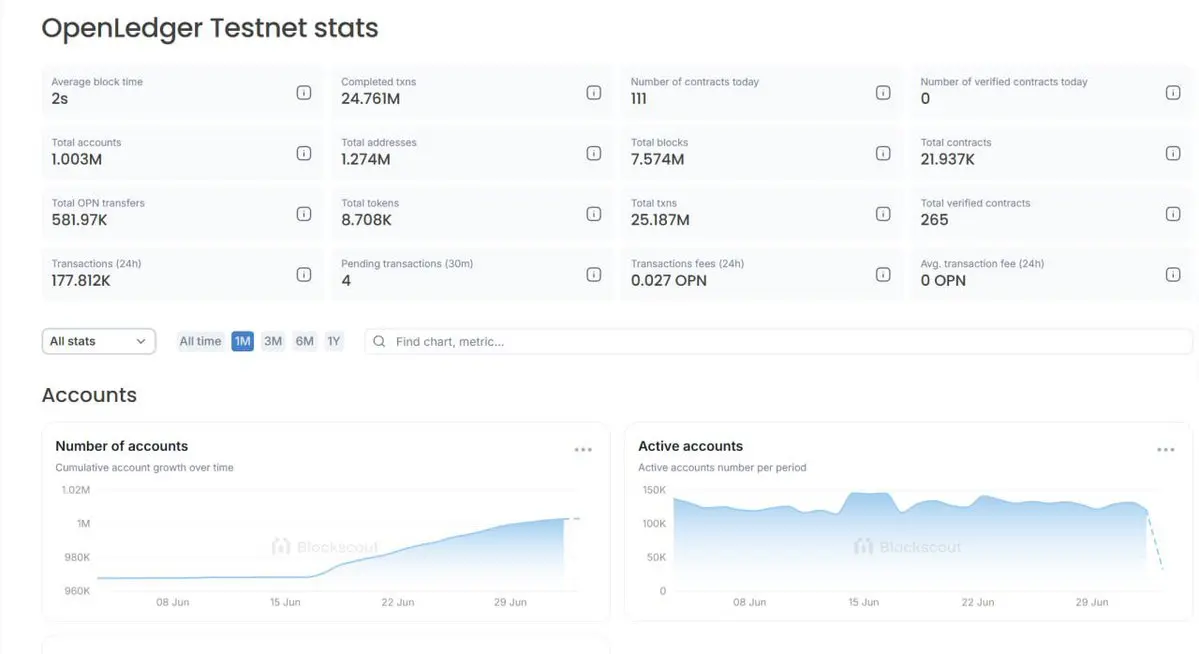This screenshot has height=654, width=1199.
Task: Show info for Total verified contracts
Action: 1173,213
